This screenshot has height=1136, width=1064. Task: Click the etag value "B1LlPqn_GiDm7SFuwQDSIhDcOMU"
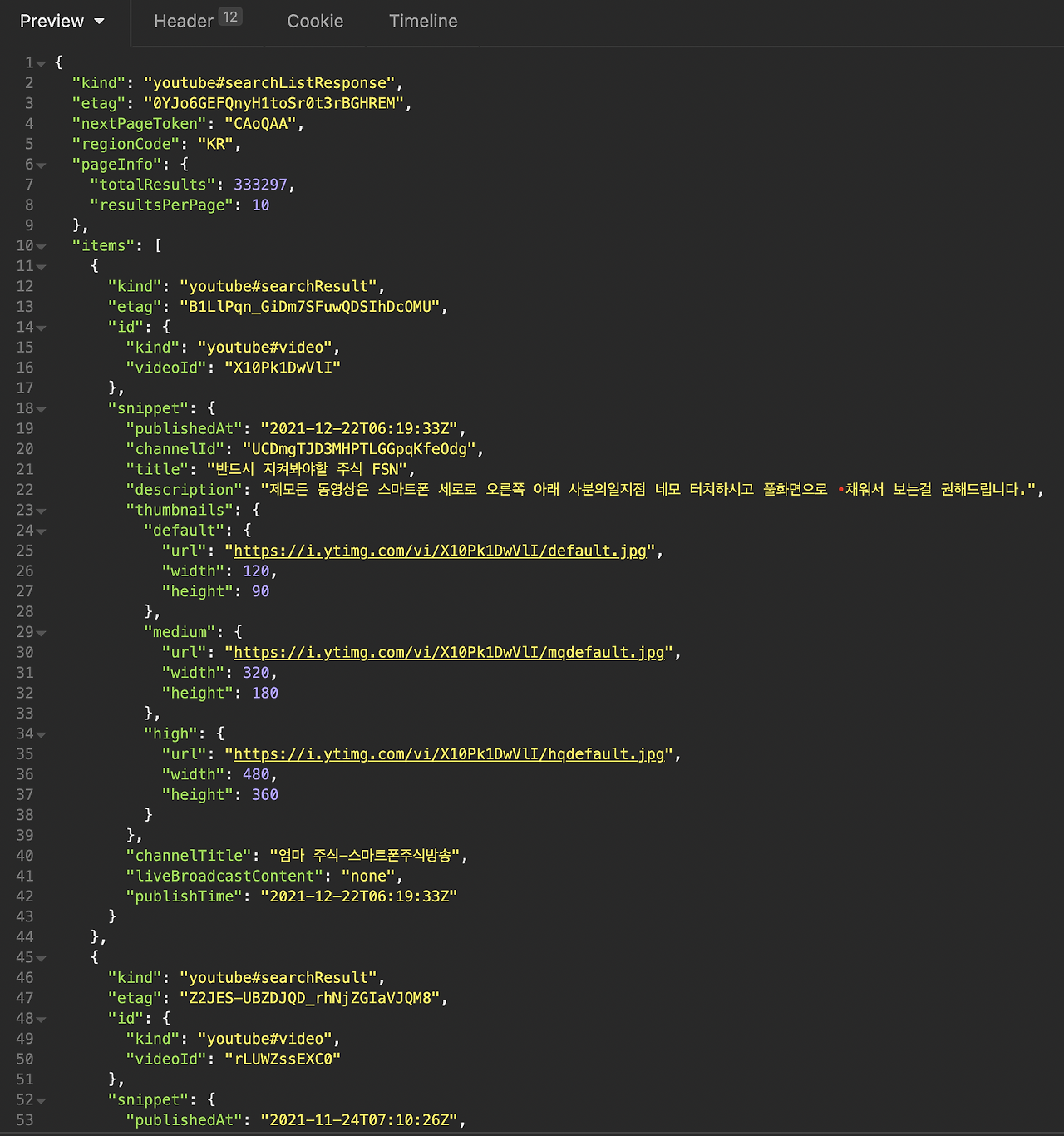pyautogui.click(x=310, y=307)
